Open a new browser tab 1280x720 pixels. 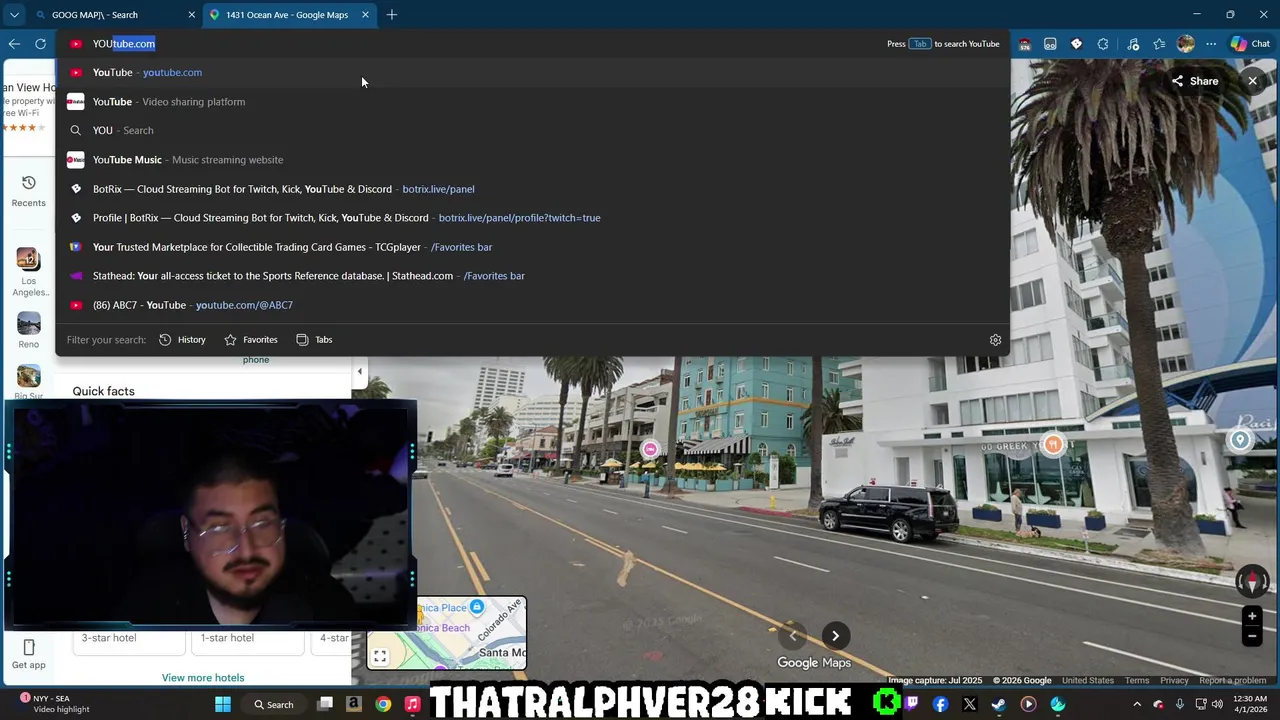pos(392,15)
